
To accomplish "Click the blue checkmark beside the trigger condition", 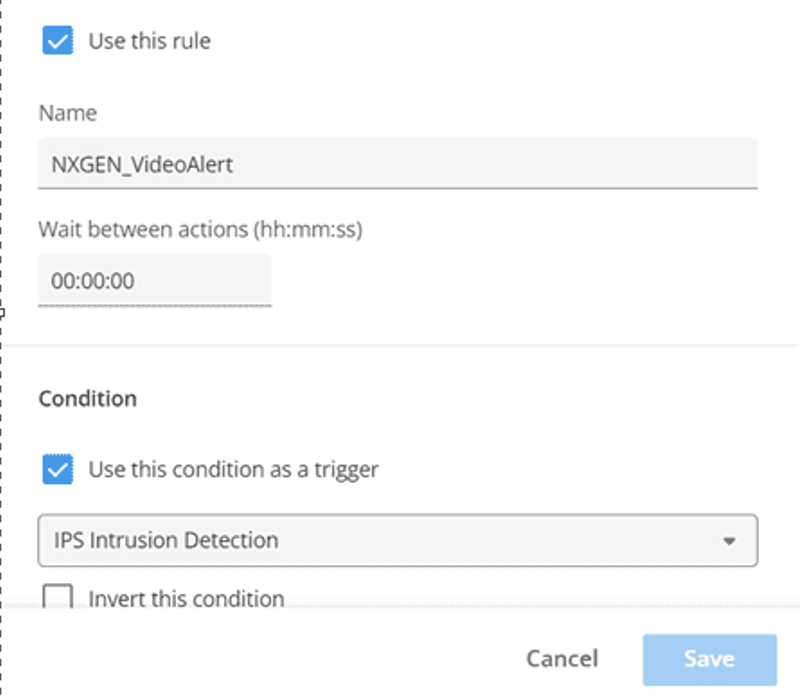I will (58, 468).
